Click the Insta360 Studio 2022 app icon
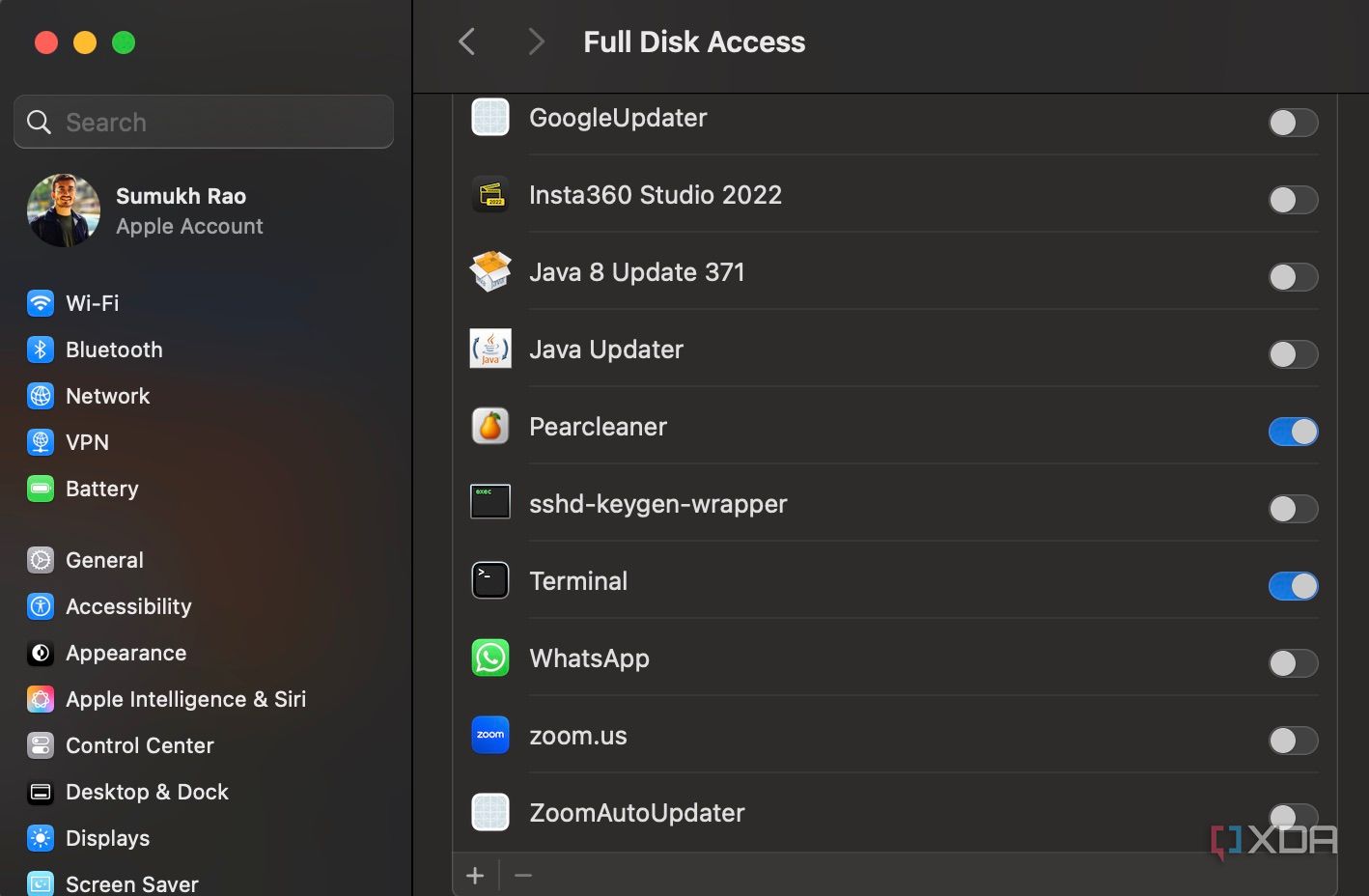The image size is (1369, 896). (490, 195)
